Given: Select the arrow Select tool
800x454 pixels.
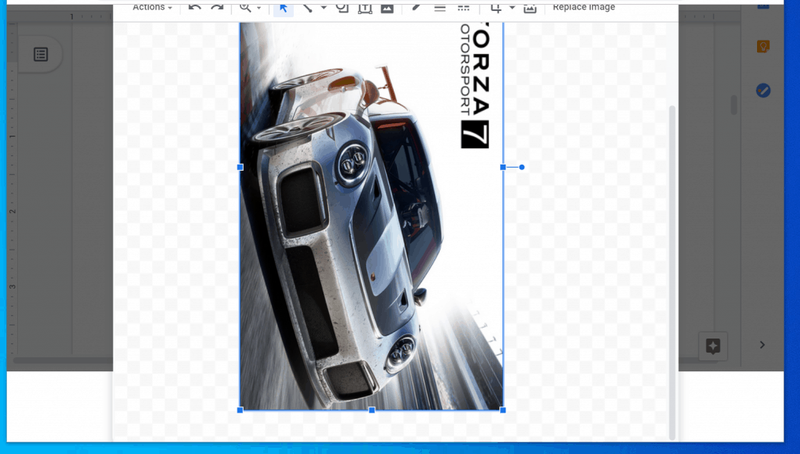Looking at the screenshot, I should (x=283, y=8).
